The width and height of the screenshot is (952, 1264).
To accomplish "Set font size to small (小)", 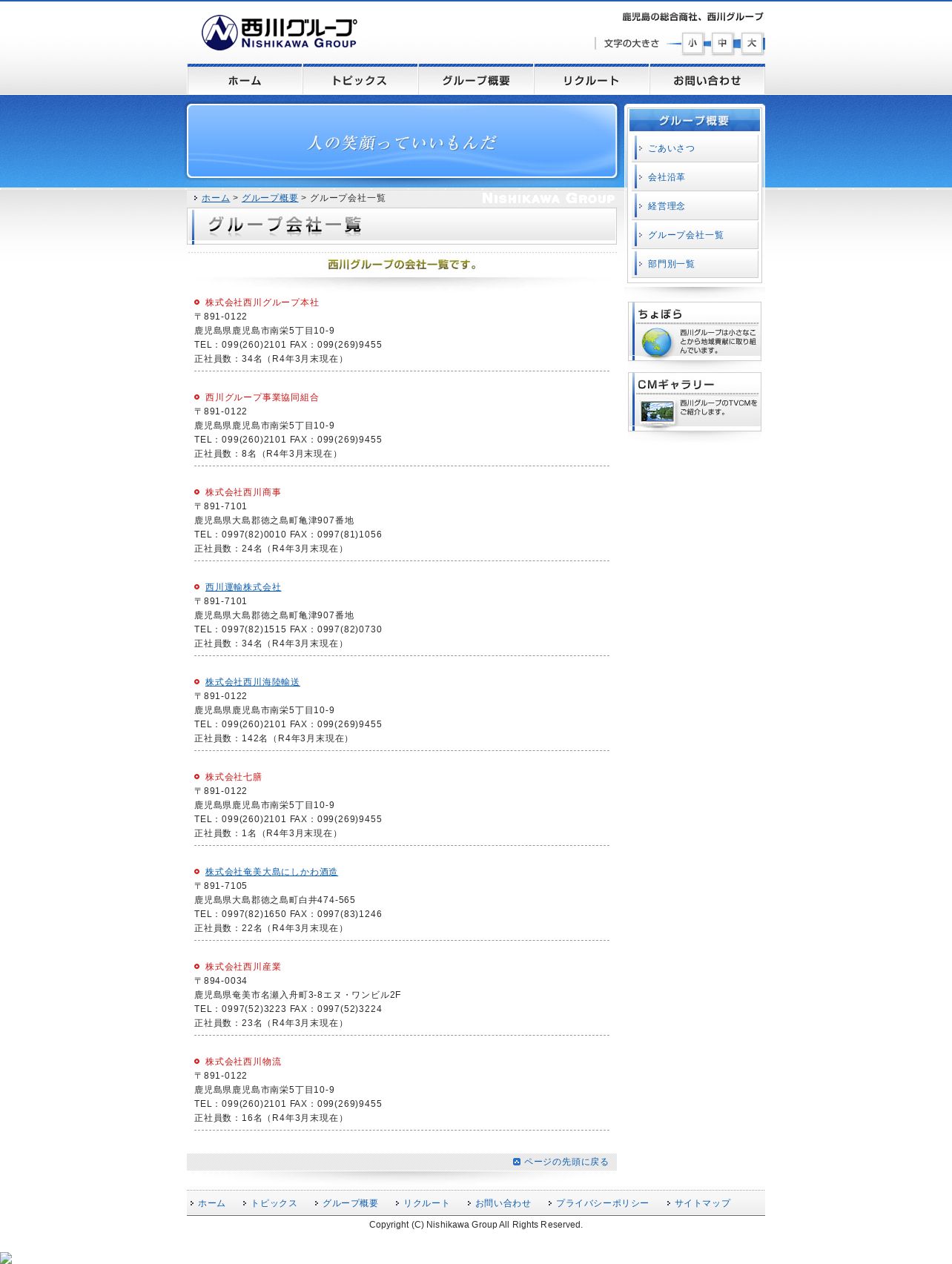I will click(692, 43).
